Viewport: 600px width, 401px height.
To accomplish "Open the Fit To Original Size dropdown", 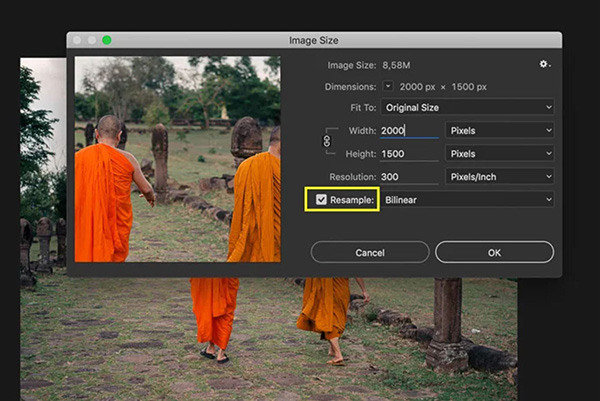I will coord(468,107).
